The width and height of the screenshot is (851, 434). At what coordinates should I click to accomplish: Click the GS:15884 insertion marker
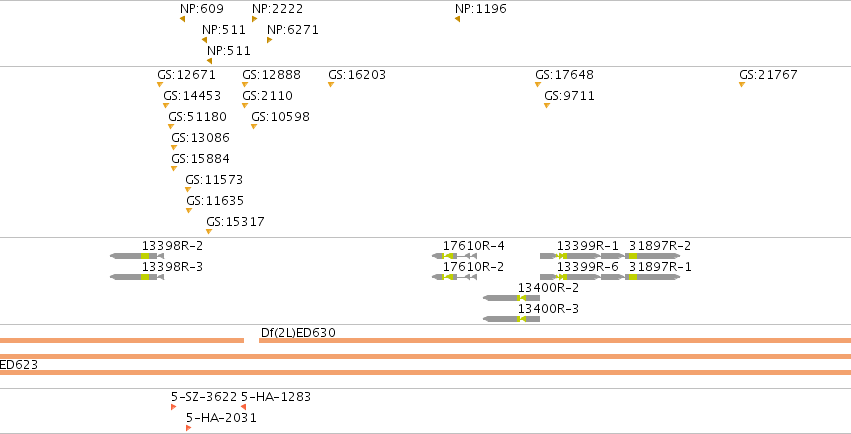(x=174, y=169)
